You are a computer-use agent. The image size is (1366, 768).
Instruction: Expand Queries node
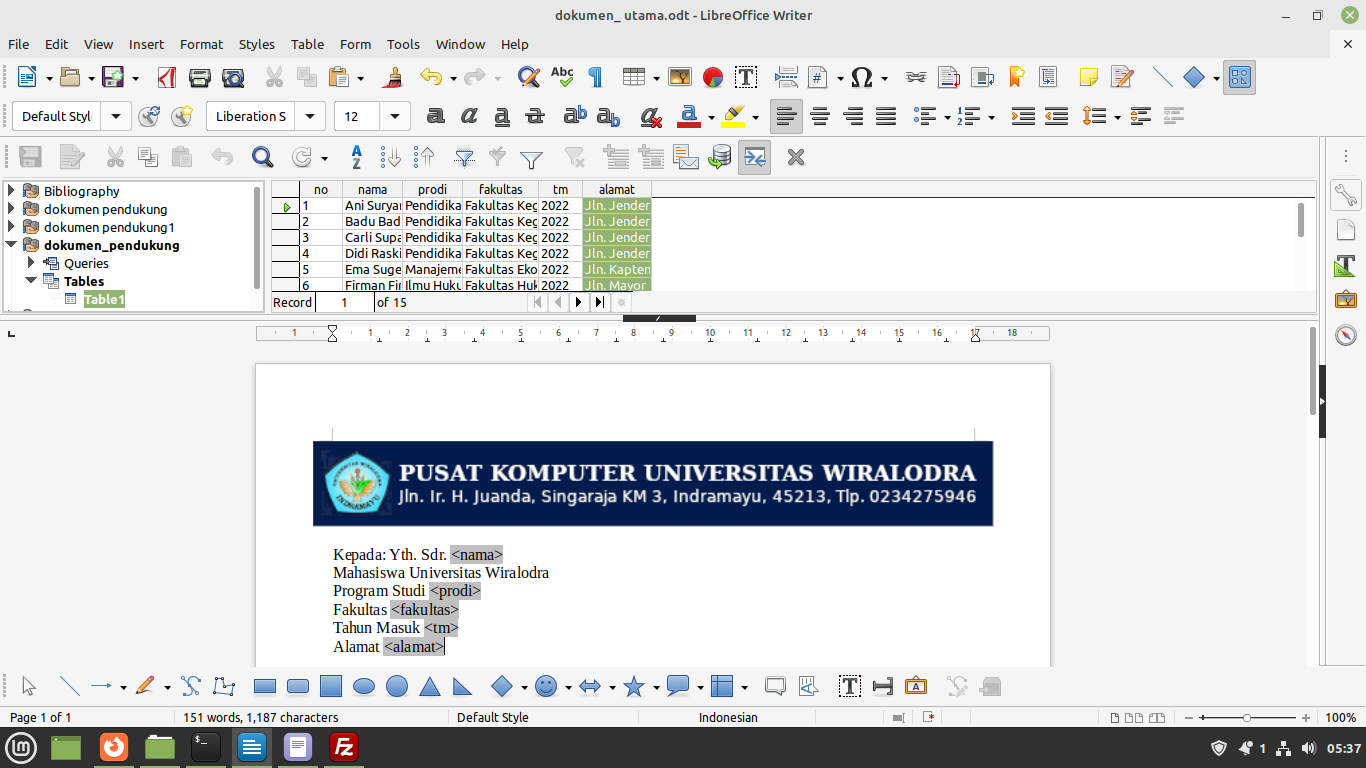click(31, 263)
